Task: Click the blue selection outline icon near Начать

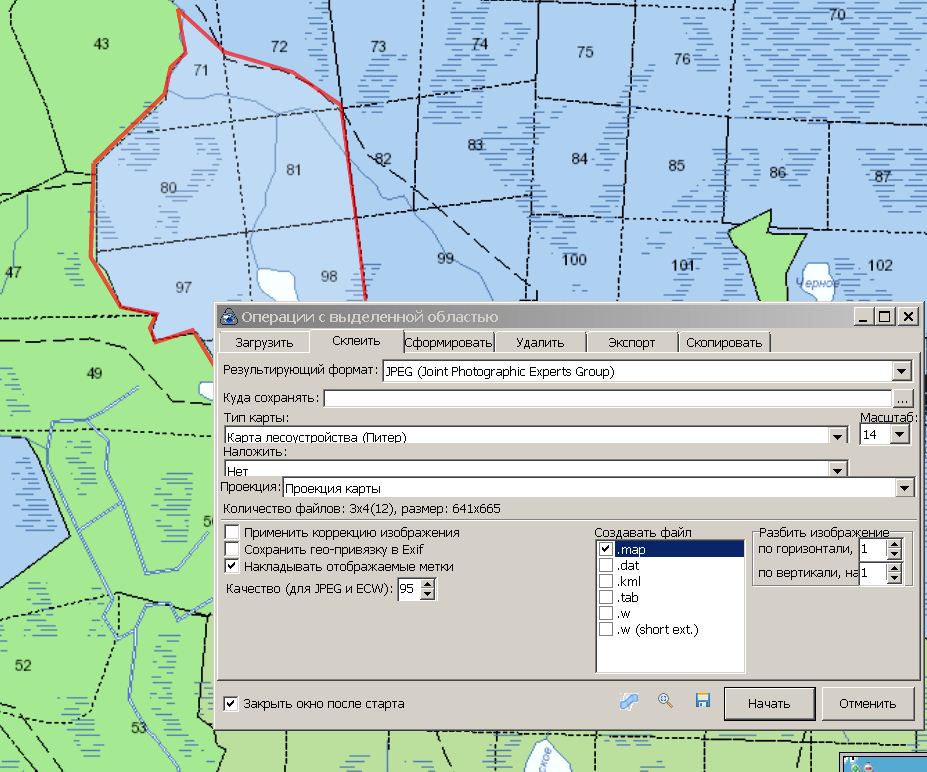Action: click(x=628, y=702)
